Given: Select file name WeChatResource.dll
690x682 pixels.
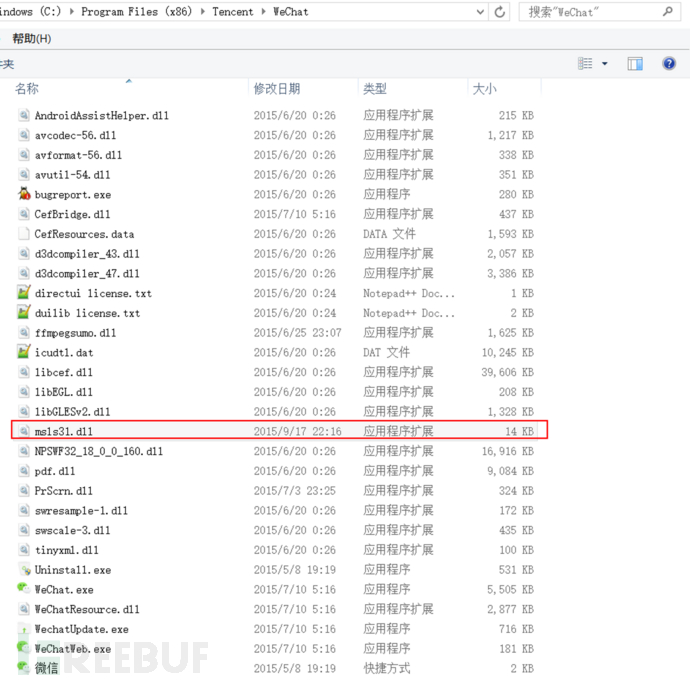Looking at the screenshot, I should pos(87,609).
